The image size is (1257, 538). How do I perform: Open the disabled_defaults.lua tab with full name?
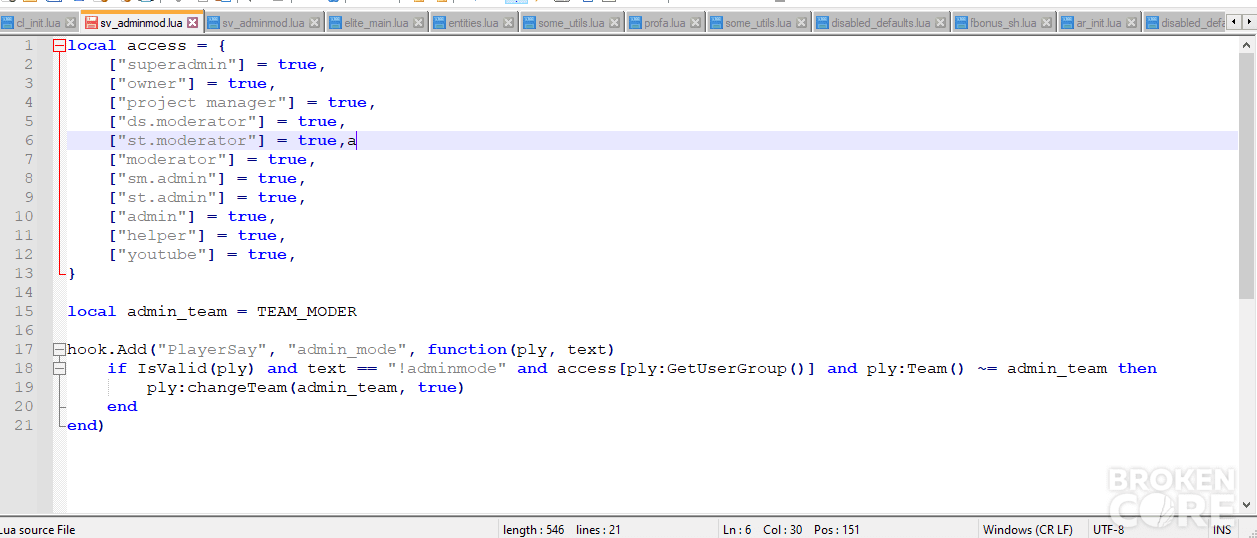pos(880,23)
